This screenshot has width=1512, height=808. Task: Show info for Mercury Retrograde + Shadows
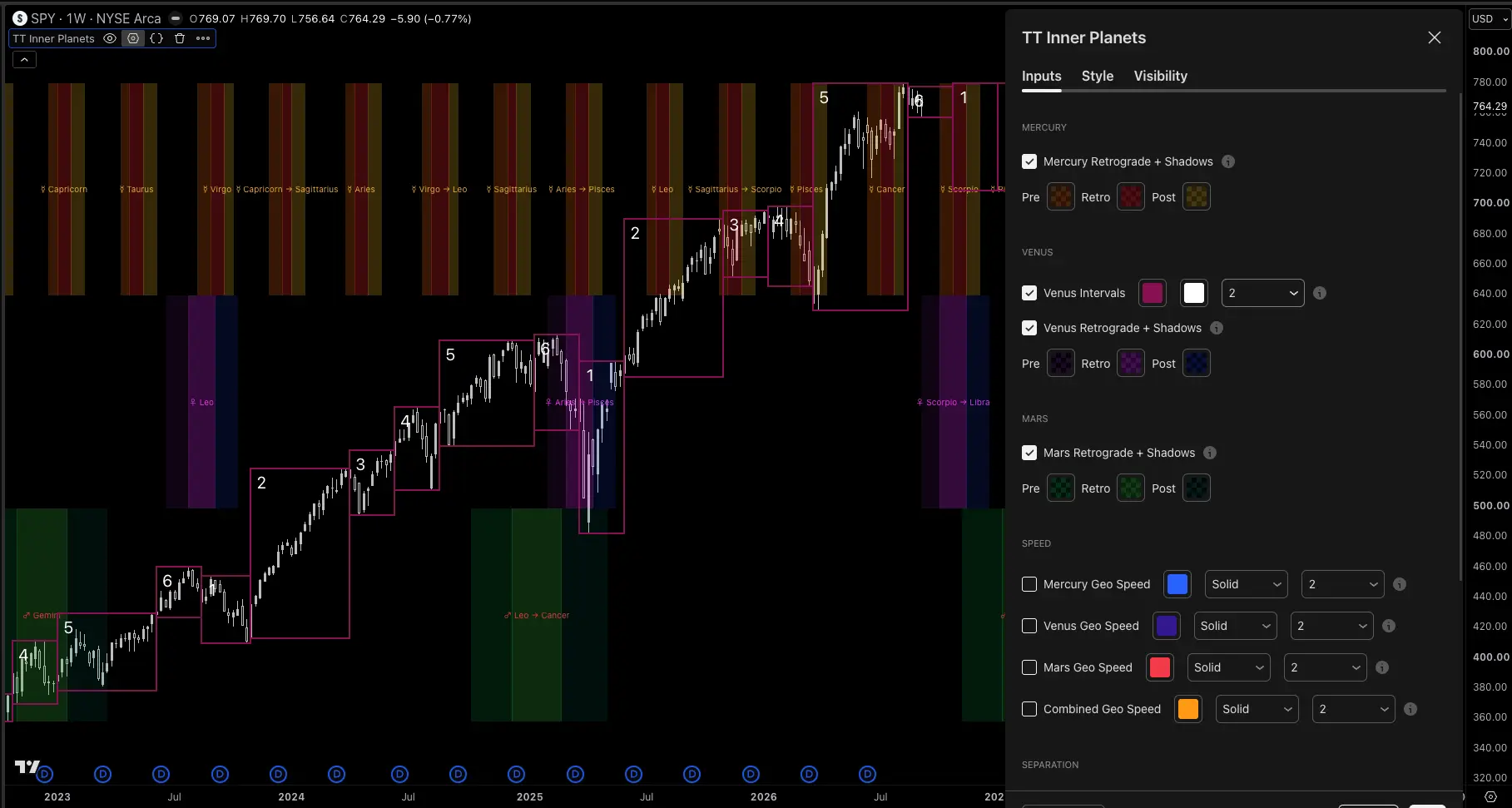coord(1228,161)
